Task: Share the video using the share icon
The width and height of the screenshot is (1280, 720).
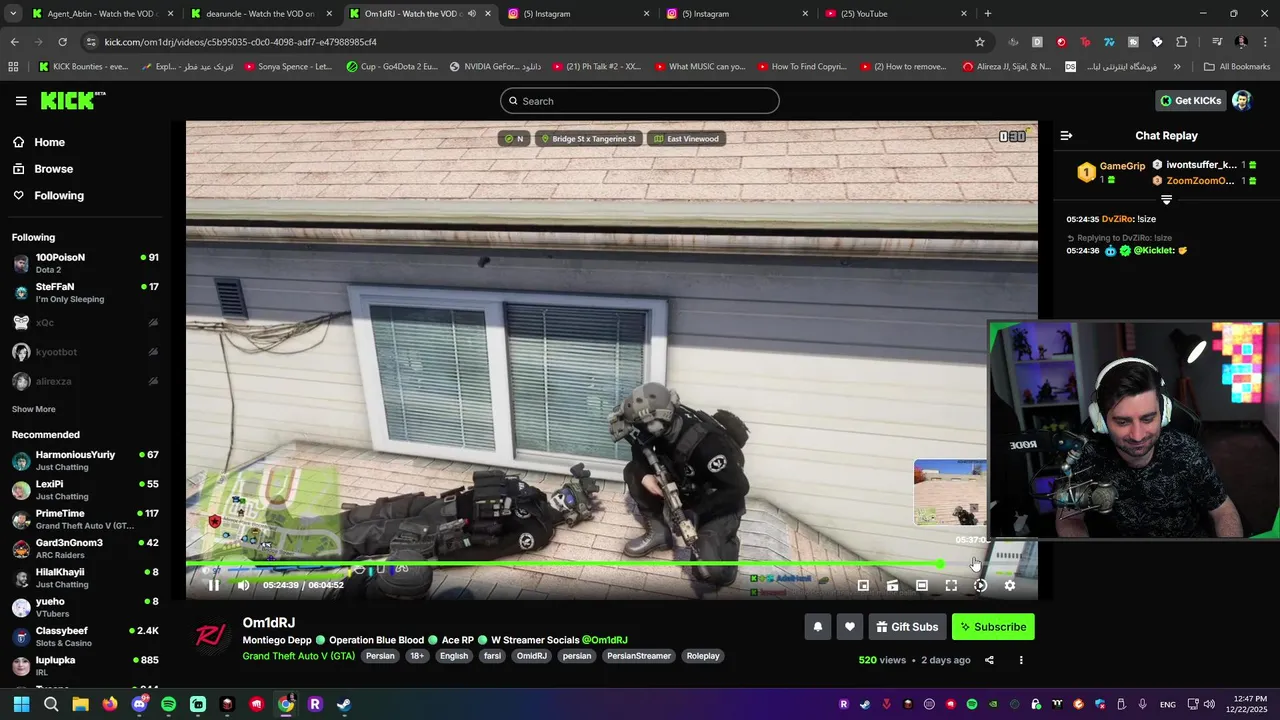Action: pos(989,660)
